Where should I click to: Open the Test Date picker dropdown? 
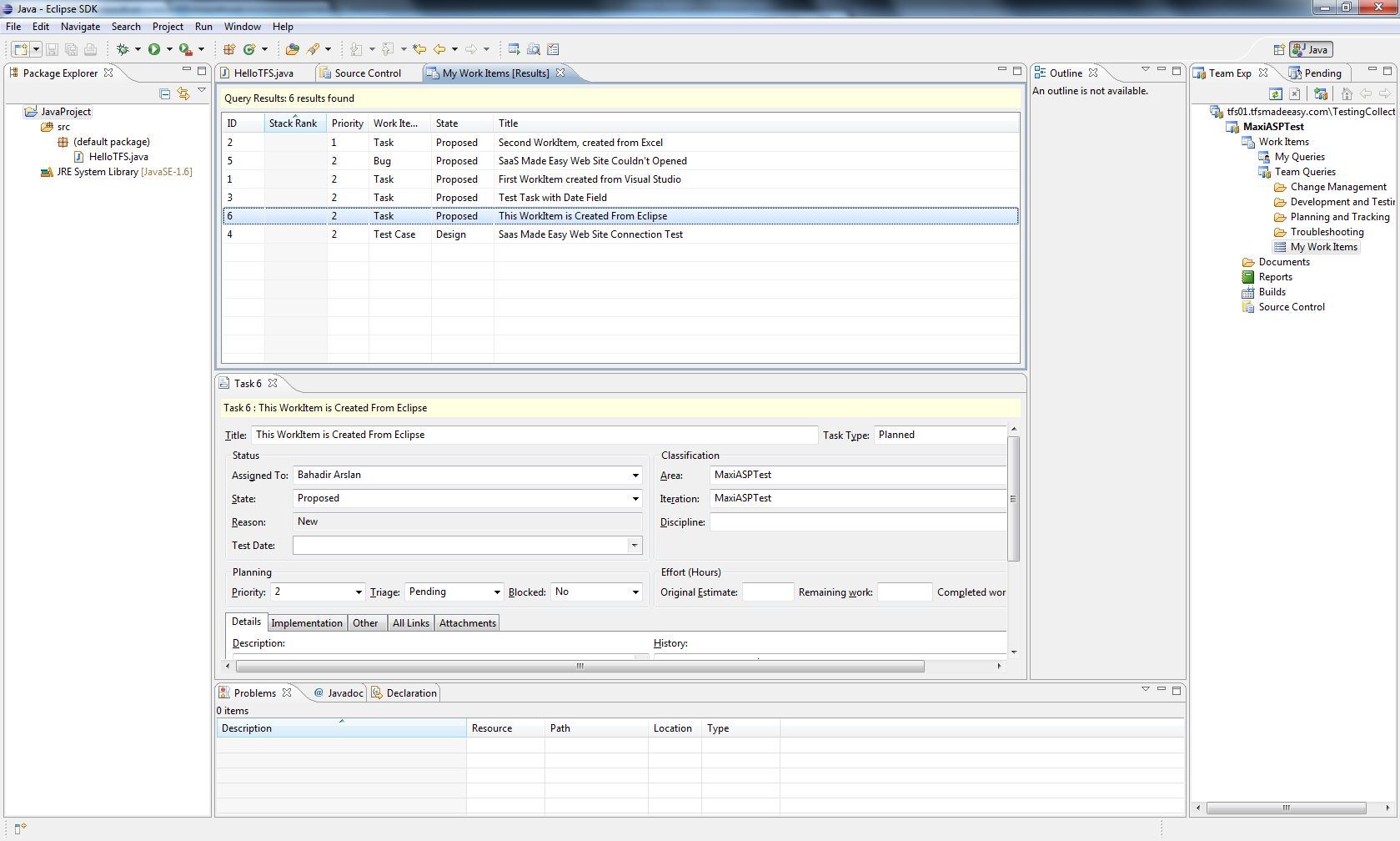point(635,546)
